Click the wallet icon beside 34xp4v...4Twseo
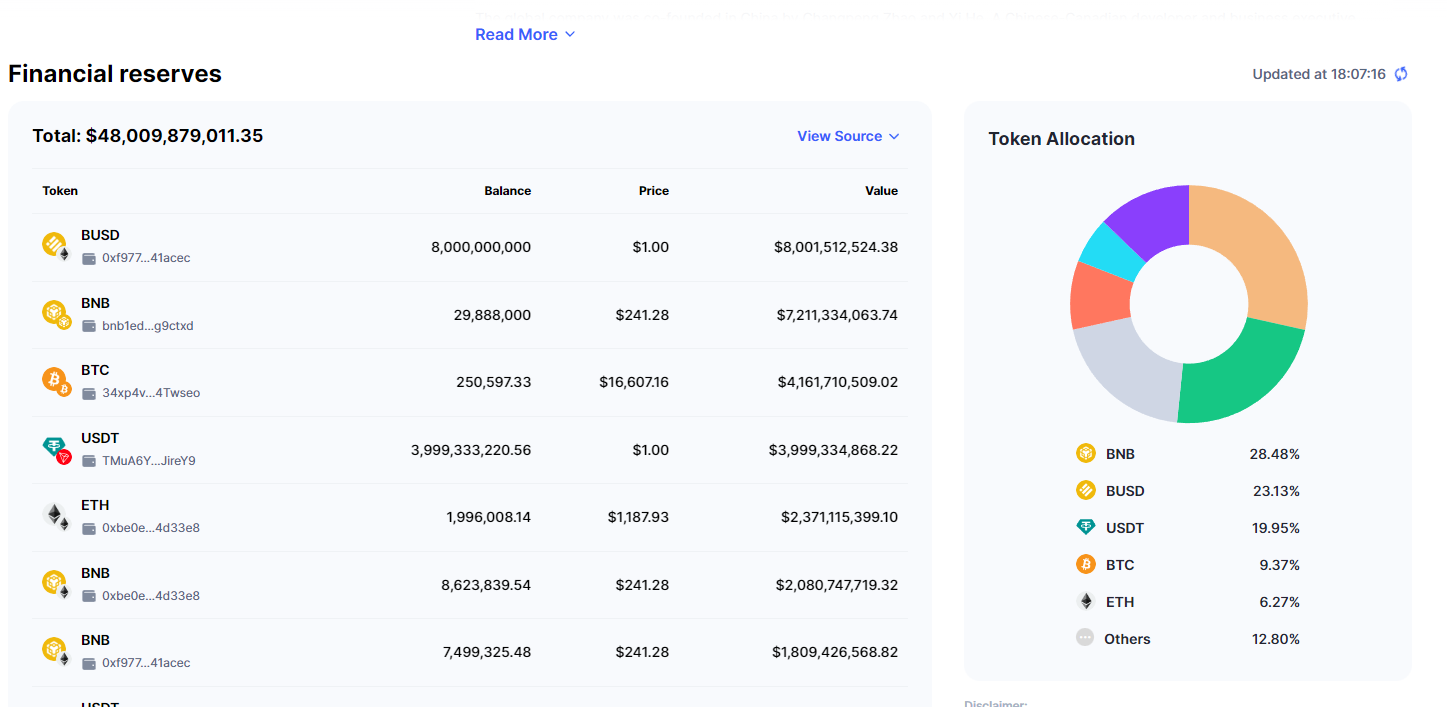1447x707 pixels. (x=89, y=393)
